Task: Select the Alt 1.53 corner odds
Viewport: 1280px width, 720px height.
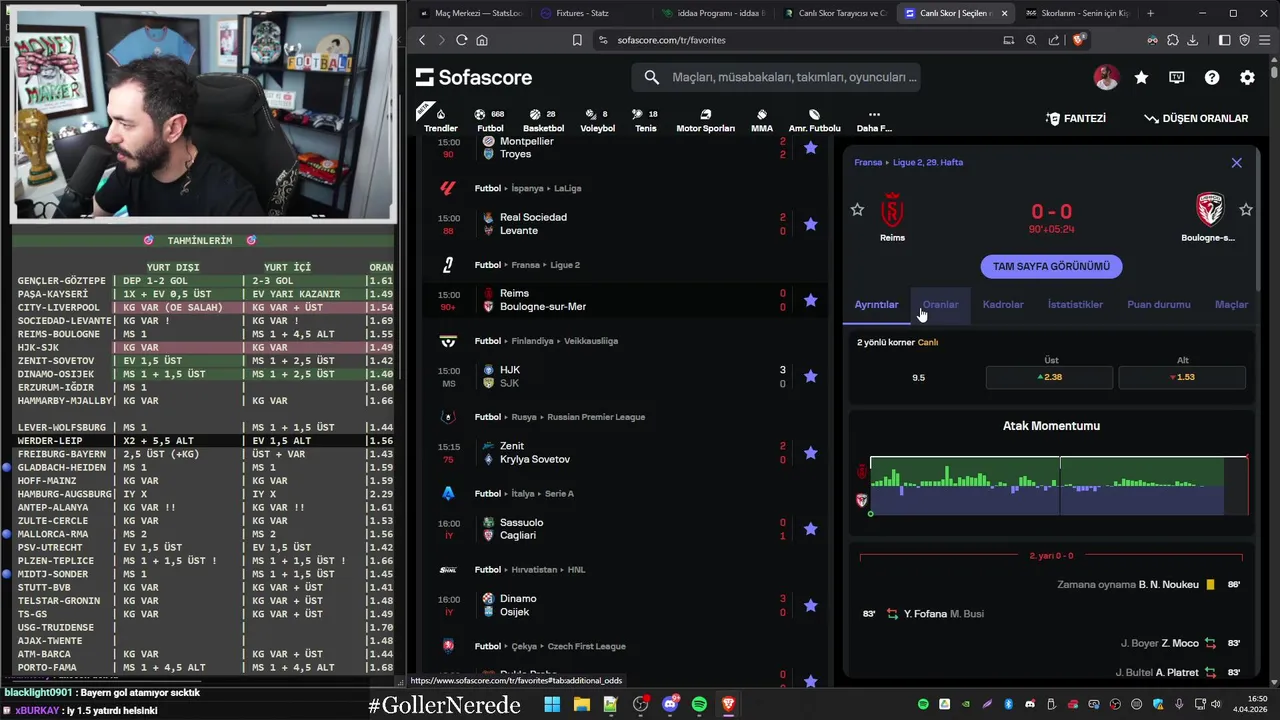Action: coord(1182,377)
